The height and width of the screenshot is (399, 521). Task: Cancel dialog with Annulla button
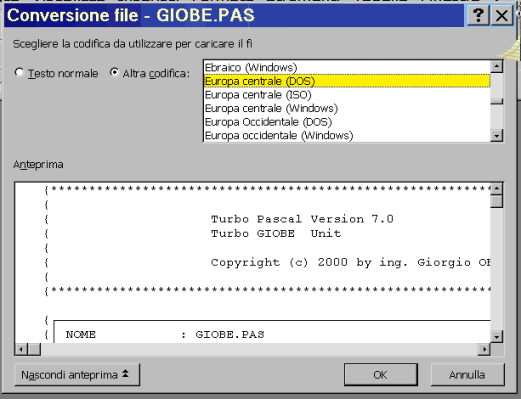(x=467, y=375)
